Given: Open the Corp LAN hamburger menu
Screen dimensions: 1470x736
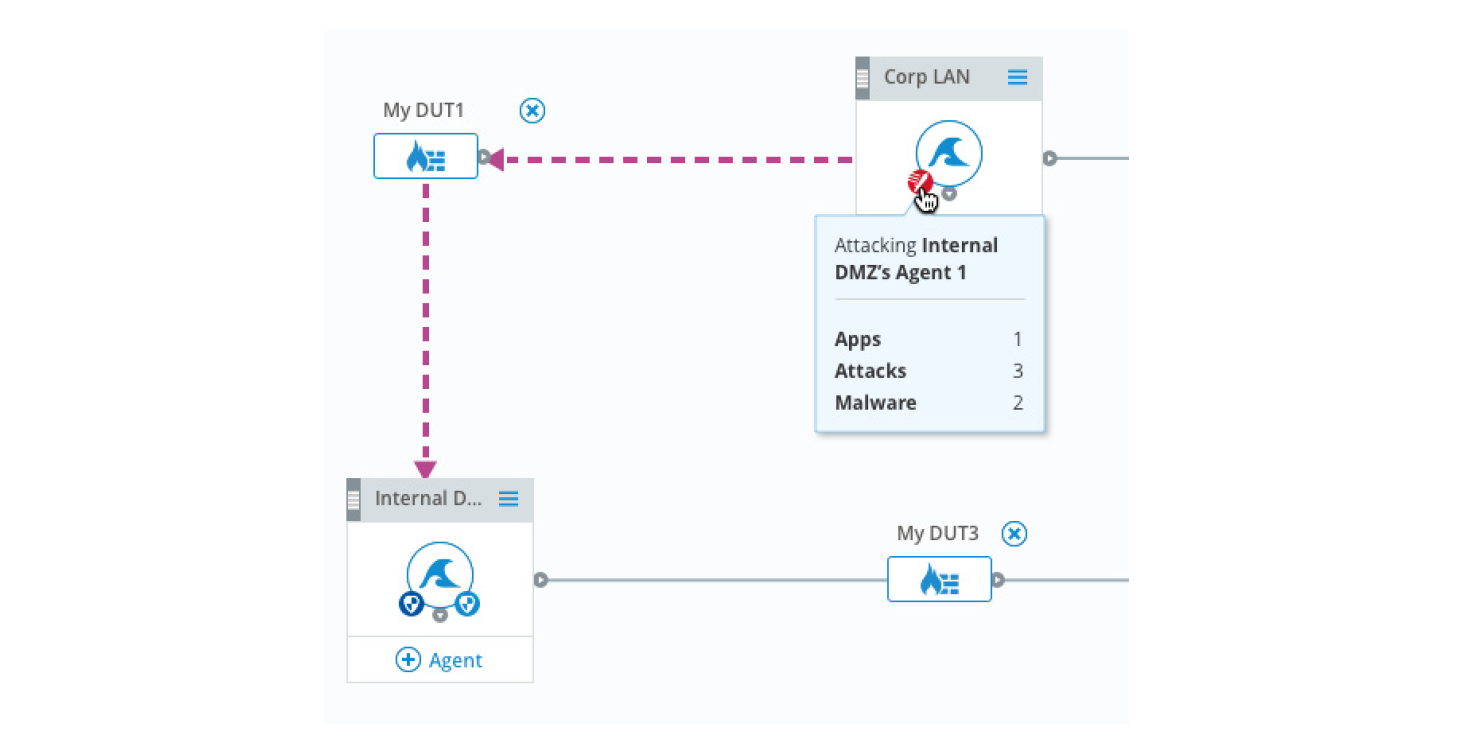Looking at the screenshot, I should pos(1017,77).
